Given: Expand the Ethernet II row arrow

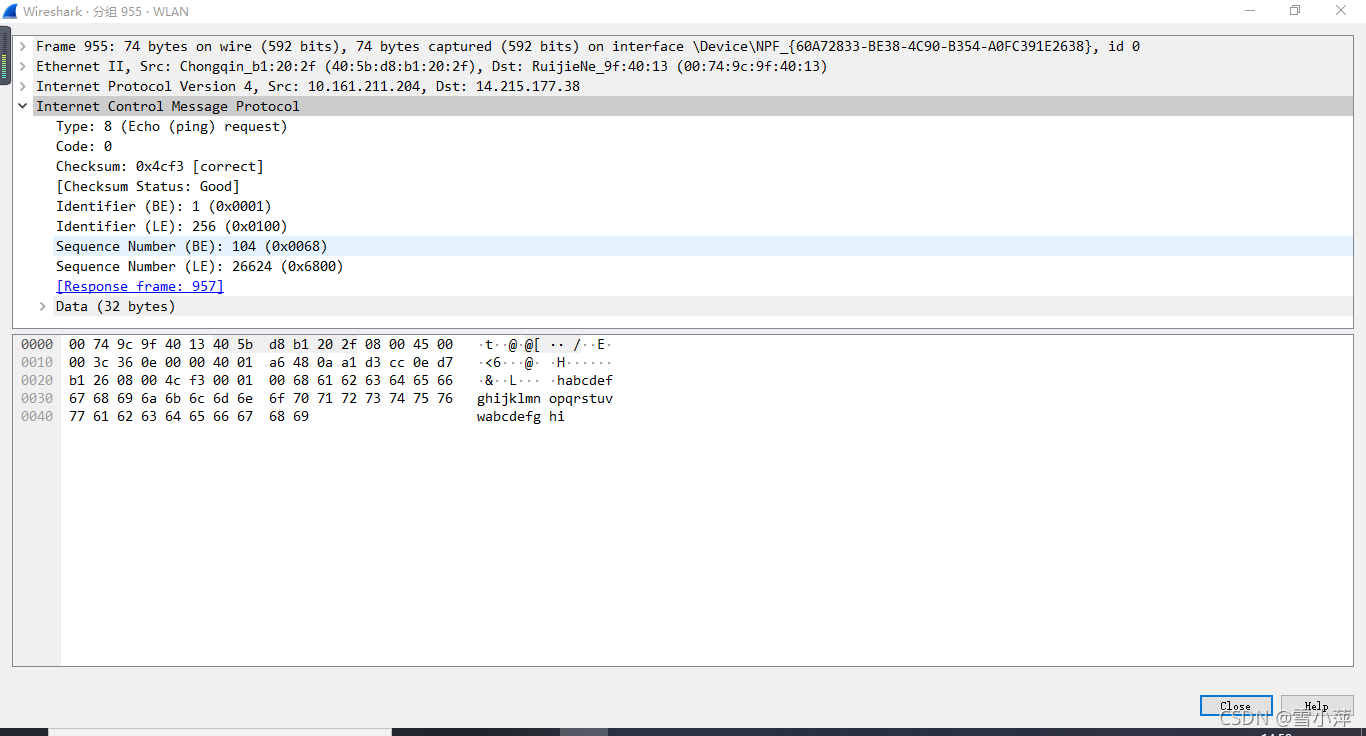Looking at the screenshot, I should coord(22,66).
